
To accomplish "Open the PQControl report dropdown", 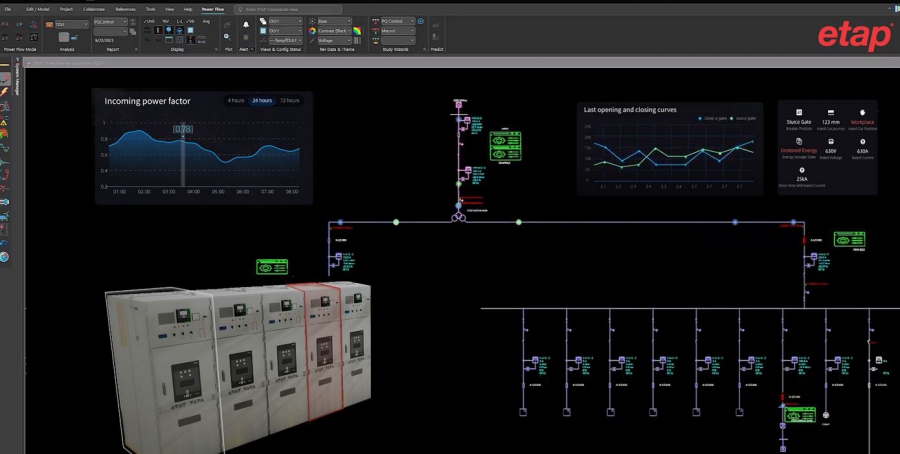I will tap(111, 21).
